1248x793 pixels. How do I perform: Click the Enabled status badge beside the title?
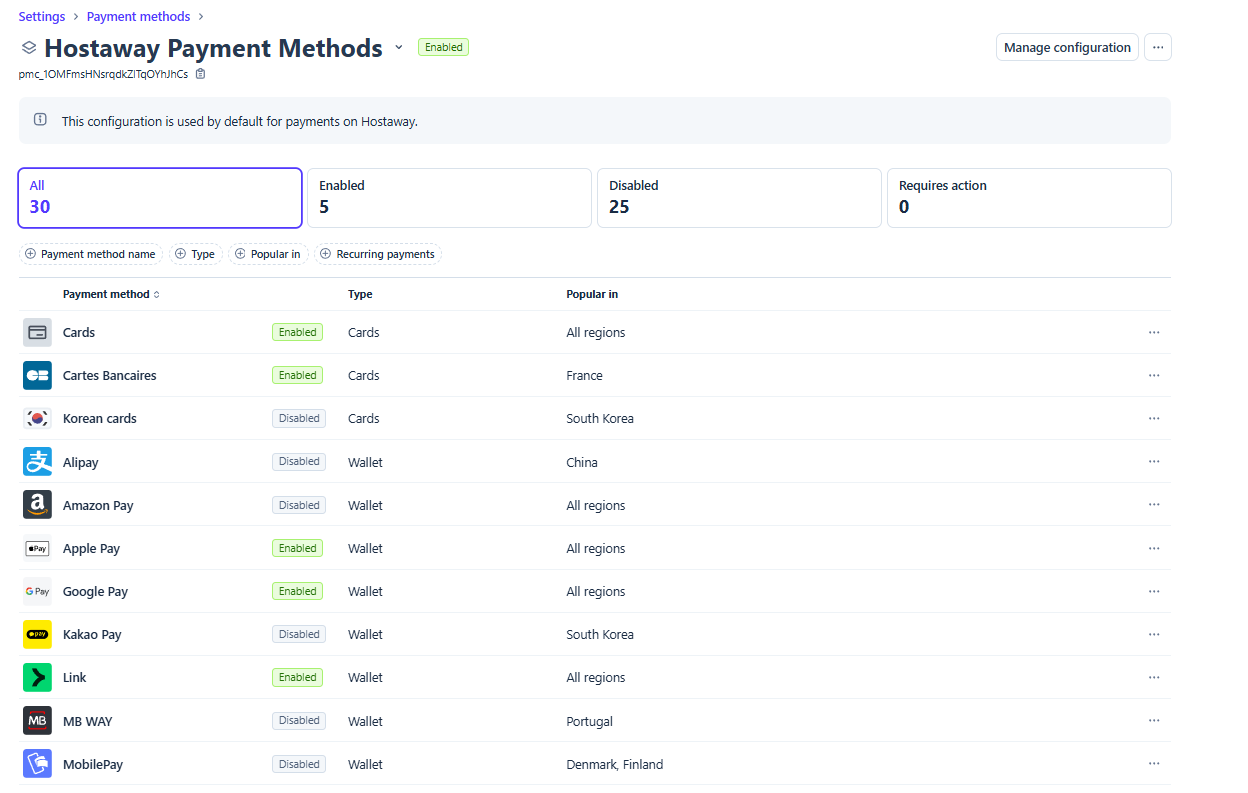[x=443, y=47]
